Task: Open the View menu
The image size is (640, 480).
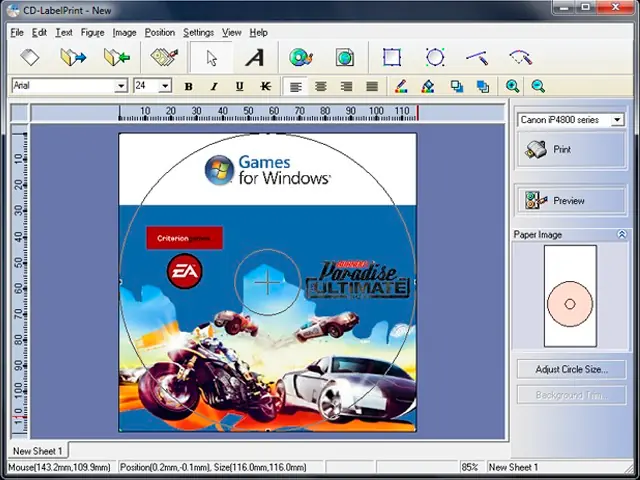Action: click(x=231, y=32)
